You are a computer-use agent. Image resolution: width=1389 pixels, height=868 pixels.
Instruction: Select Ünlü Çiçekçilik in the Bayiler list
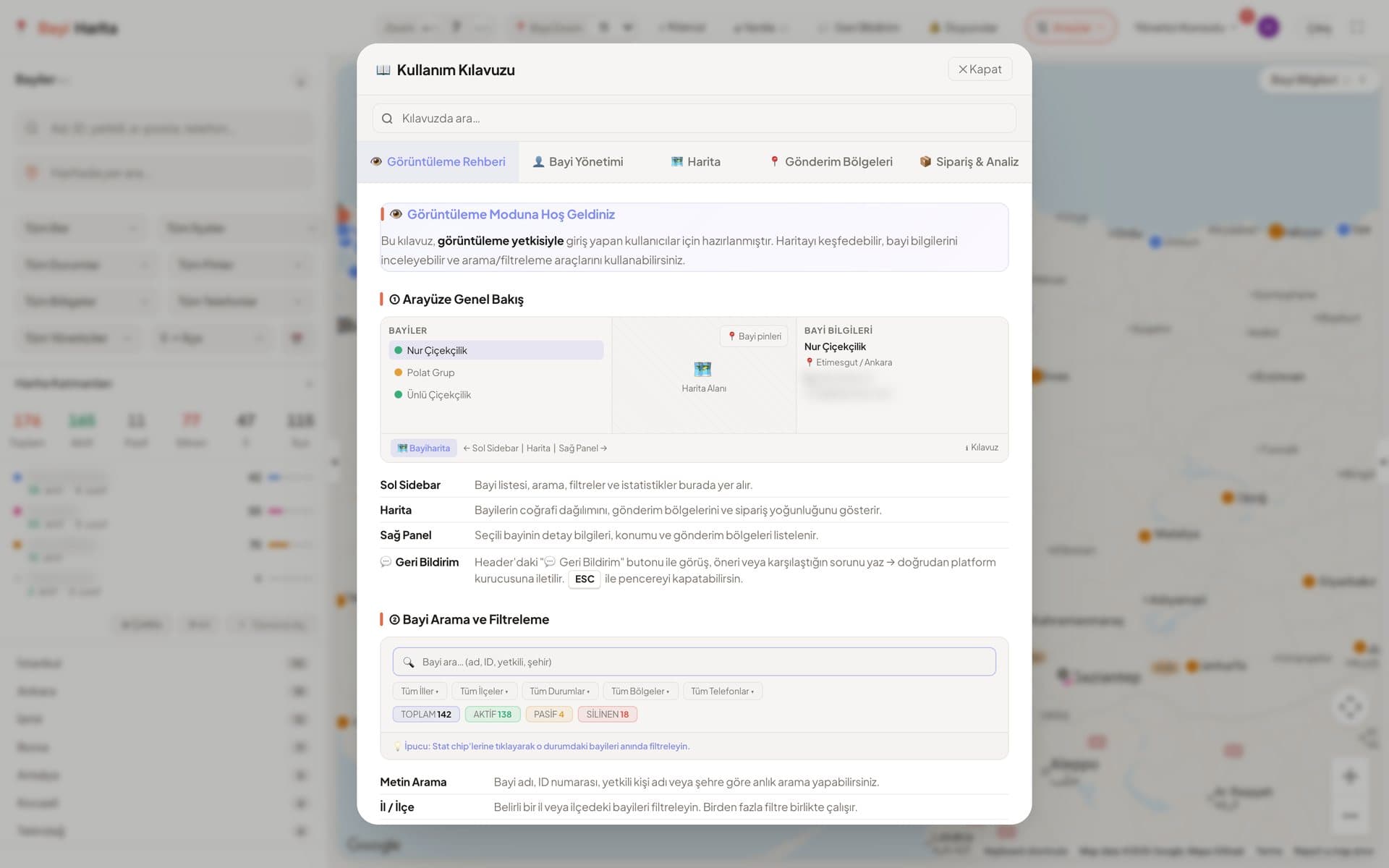click(496, 395)
